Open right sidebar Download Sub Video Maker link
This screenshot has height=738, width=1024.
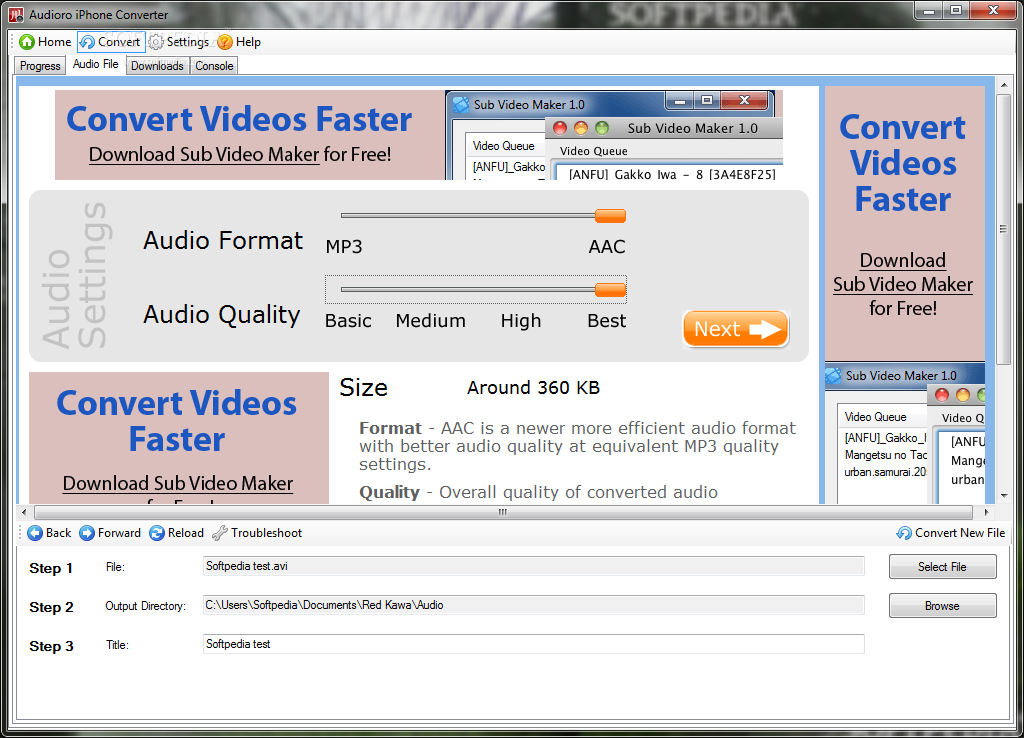click(x=903, y=272)
